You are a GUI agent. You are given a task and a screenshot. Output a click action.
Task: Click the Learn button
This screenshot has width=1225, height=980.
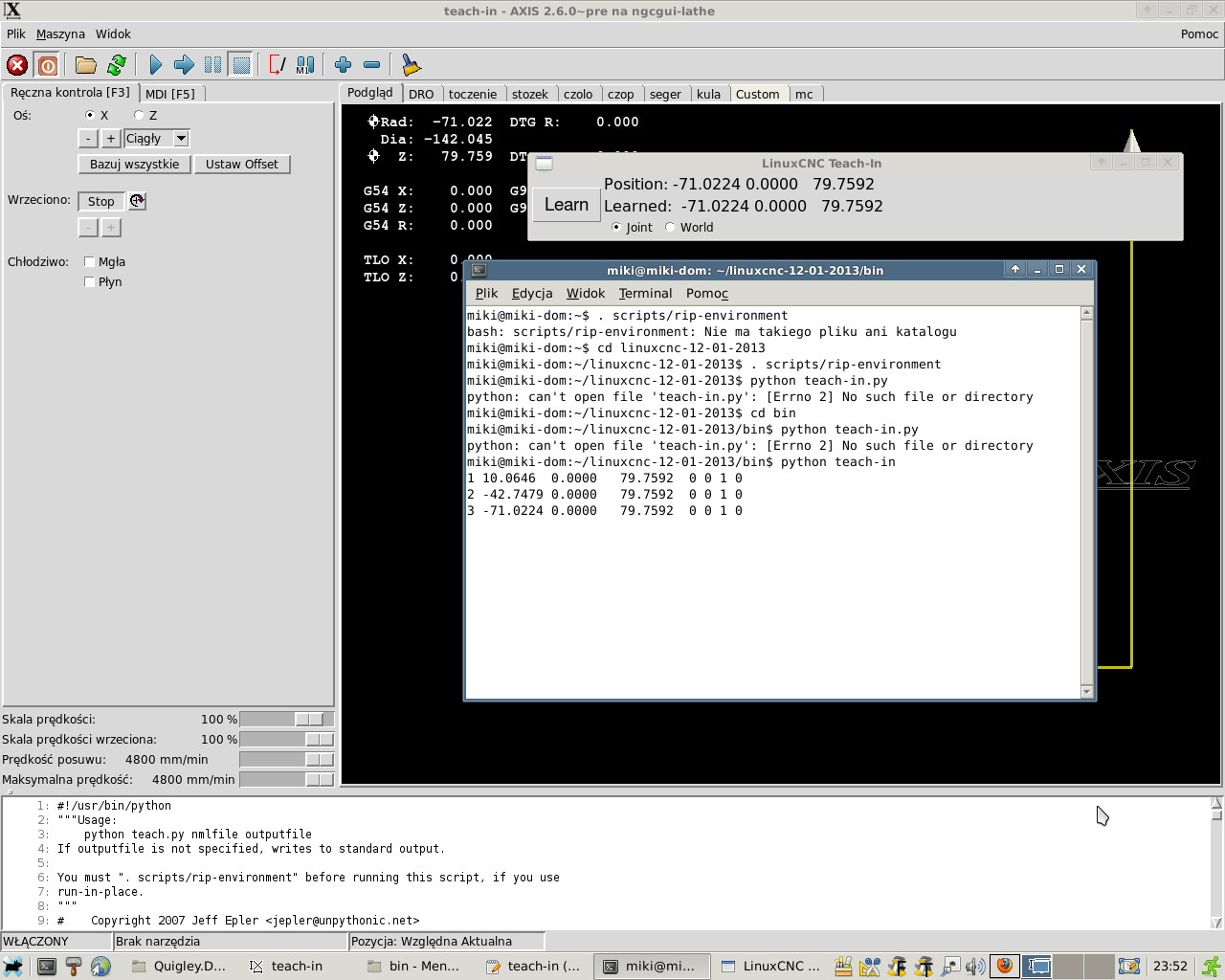[567, 205]
